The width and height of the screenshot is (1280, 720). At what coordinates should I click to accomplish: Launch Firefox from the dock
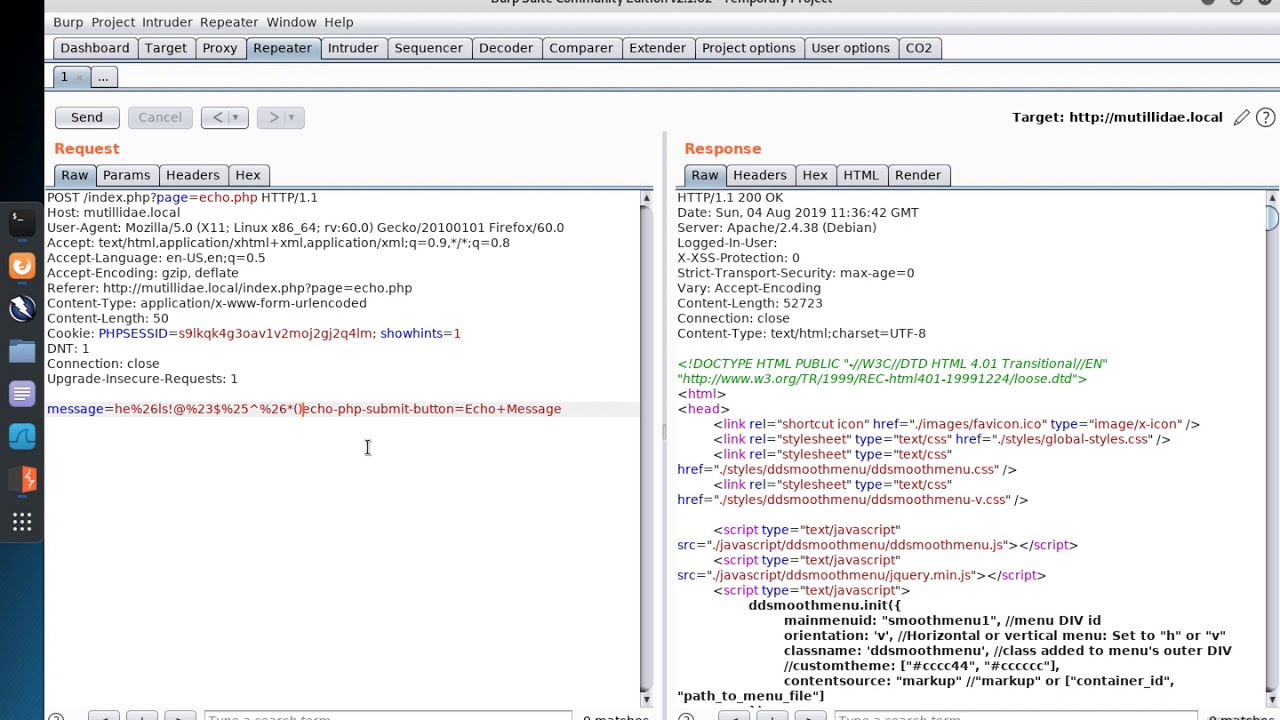pos(22,266)
